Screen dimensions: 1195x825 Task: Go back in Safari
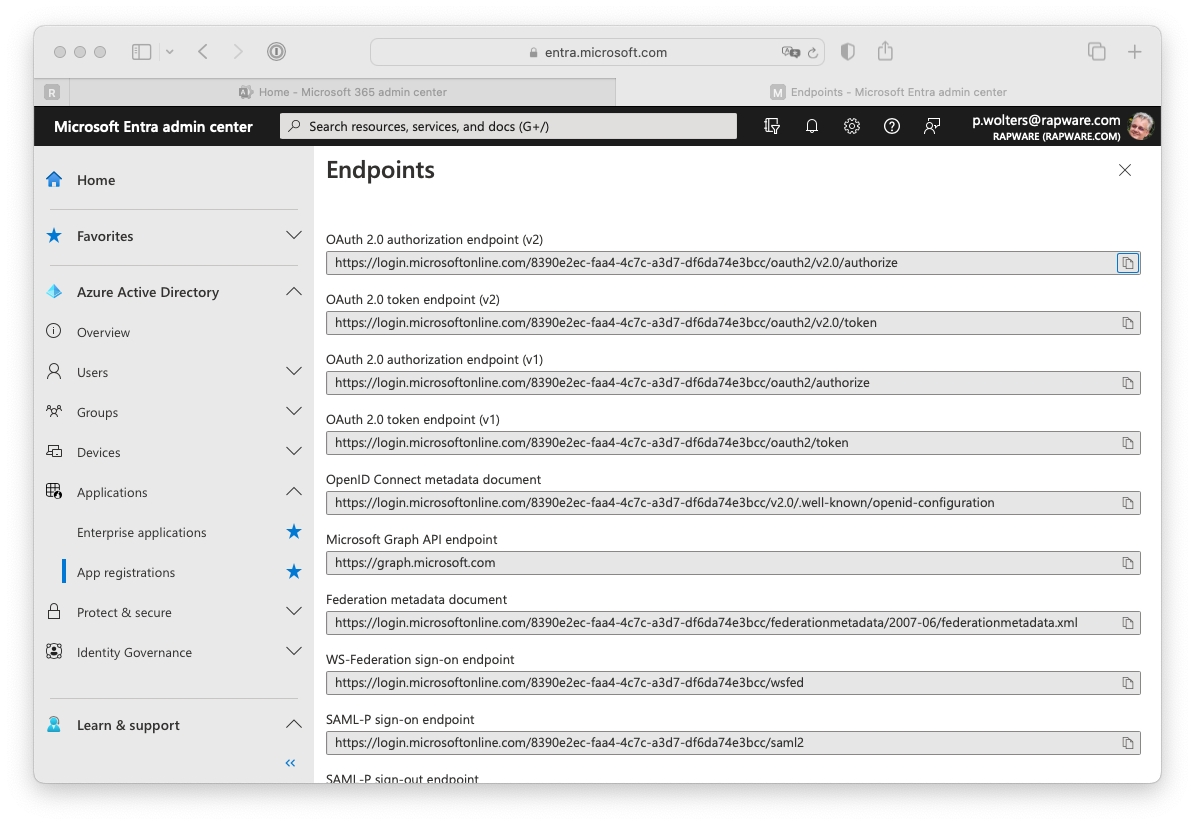203,52
